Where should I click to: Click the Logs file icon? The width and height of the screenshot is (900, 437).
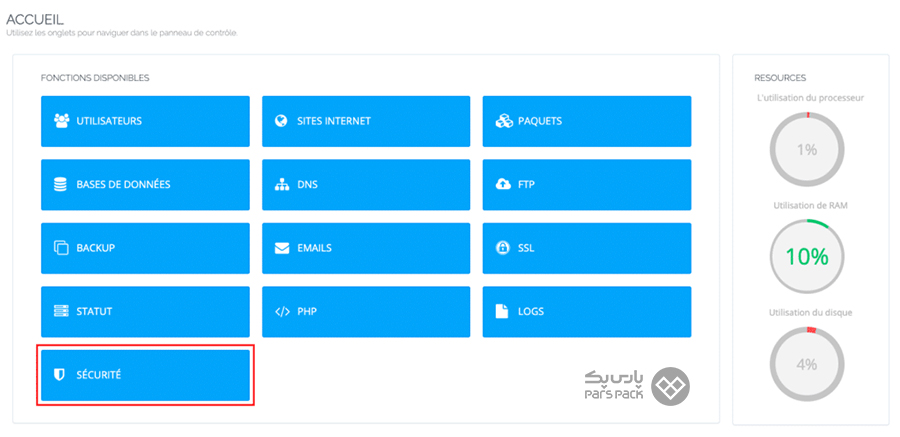point(503,312)
